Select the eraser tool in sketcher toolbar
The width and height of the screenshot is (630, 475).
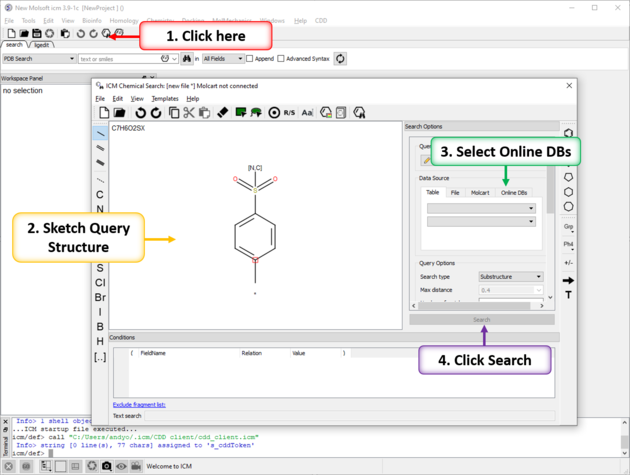[222, 113]
